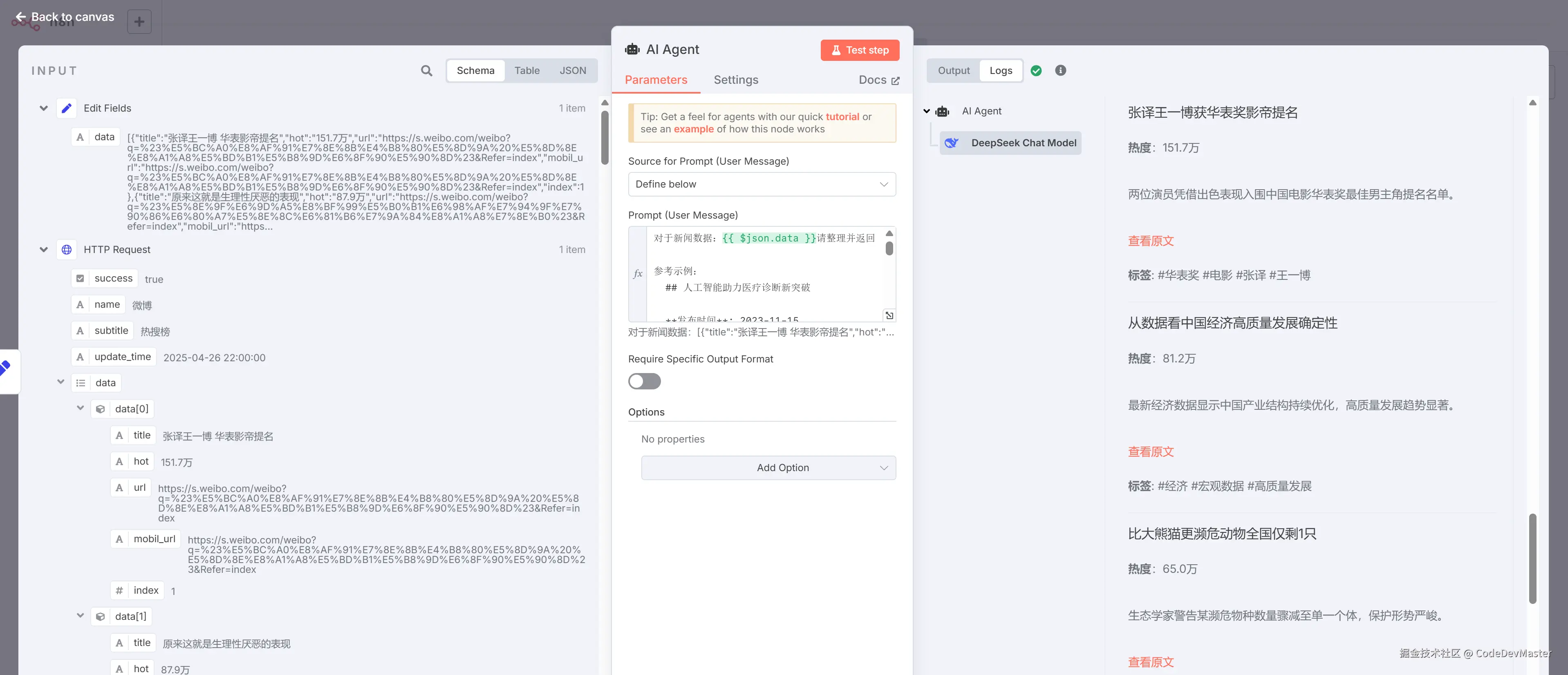Click the input search magnifier icon
The image size is (1568, 675).
[426, 71]
